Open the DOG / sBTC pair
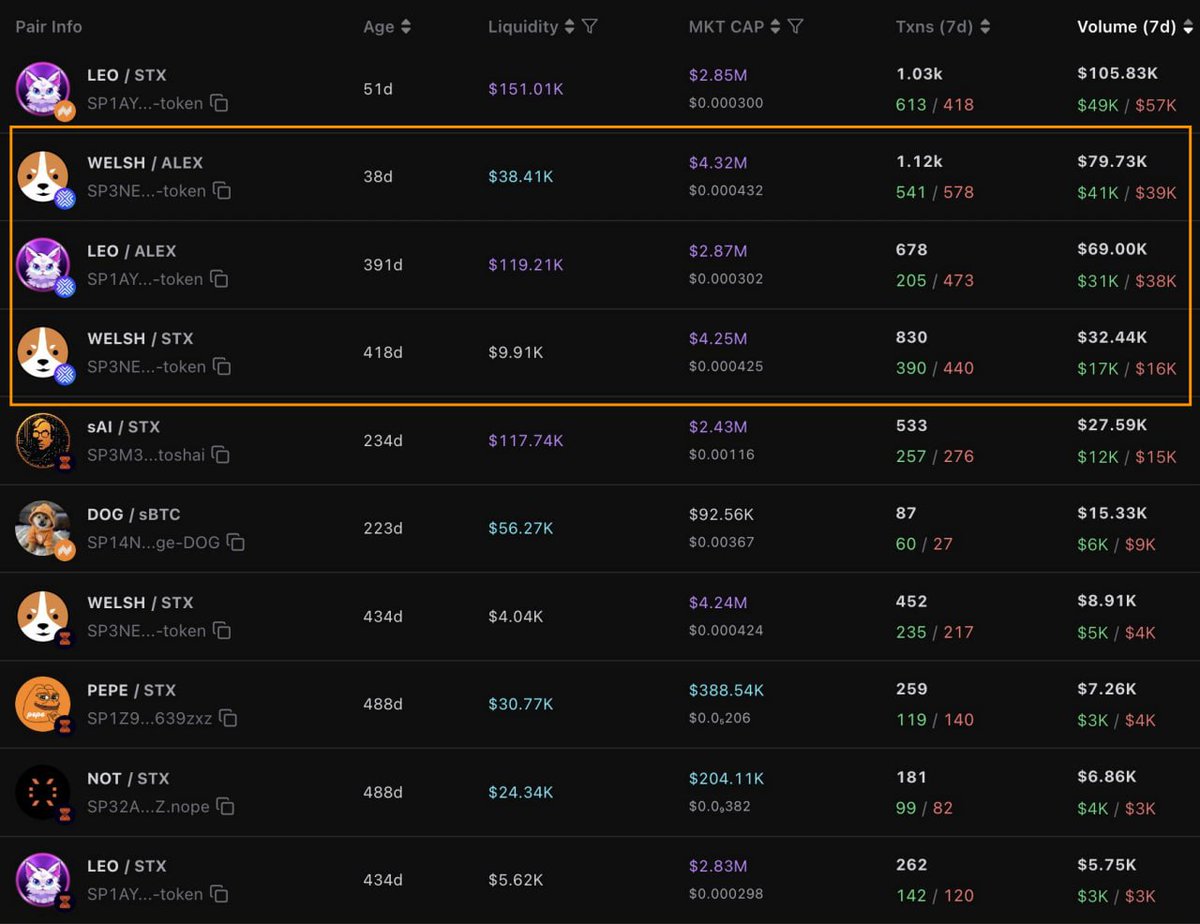The width and height of the screenshot is (1200, 924). [134, 515]
